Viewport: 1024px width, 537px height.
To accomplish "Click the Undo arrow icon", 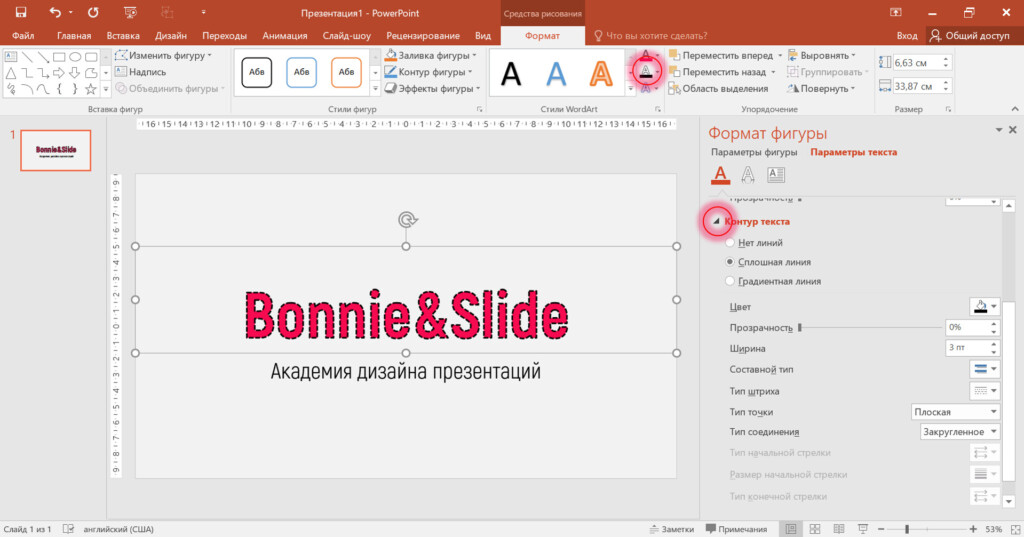I will [x=55, y=13].
